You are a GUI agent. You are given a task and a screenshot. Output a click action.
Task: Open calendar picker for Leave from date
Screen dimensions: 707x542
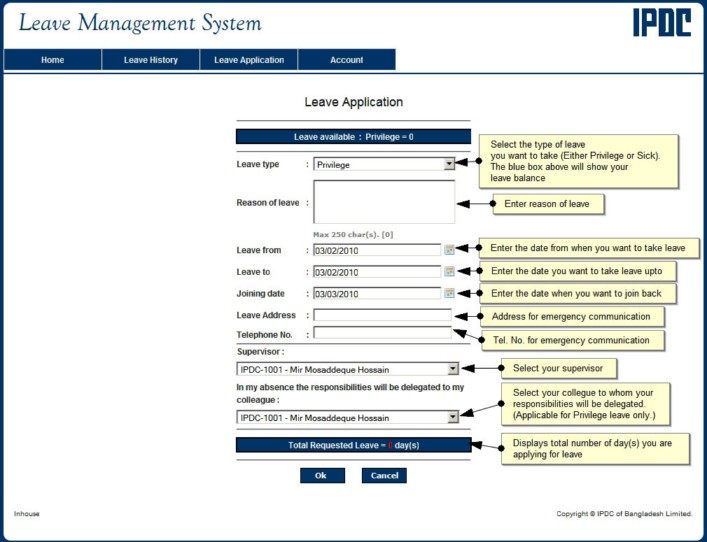(449, 249)
